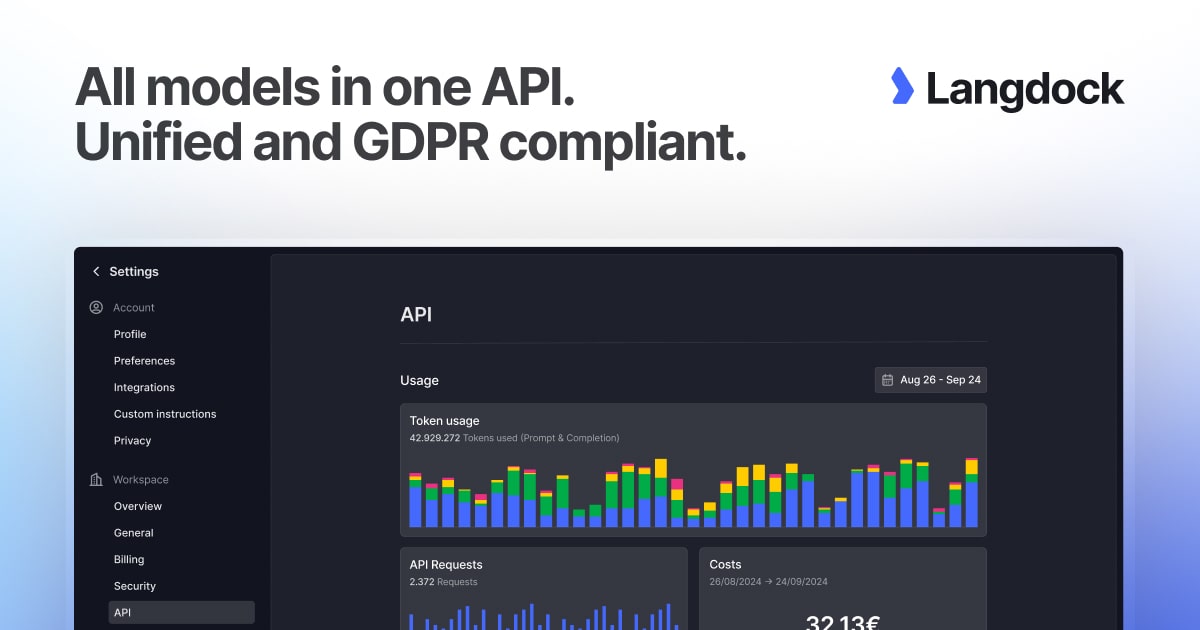Click the Langdock logo icon
This screenshot has height=630, width=1200.
[x=901, y=88]
